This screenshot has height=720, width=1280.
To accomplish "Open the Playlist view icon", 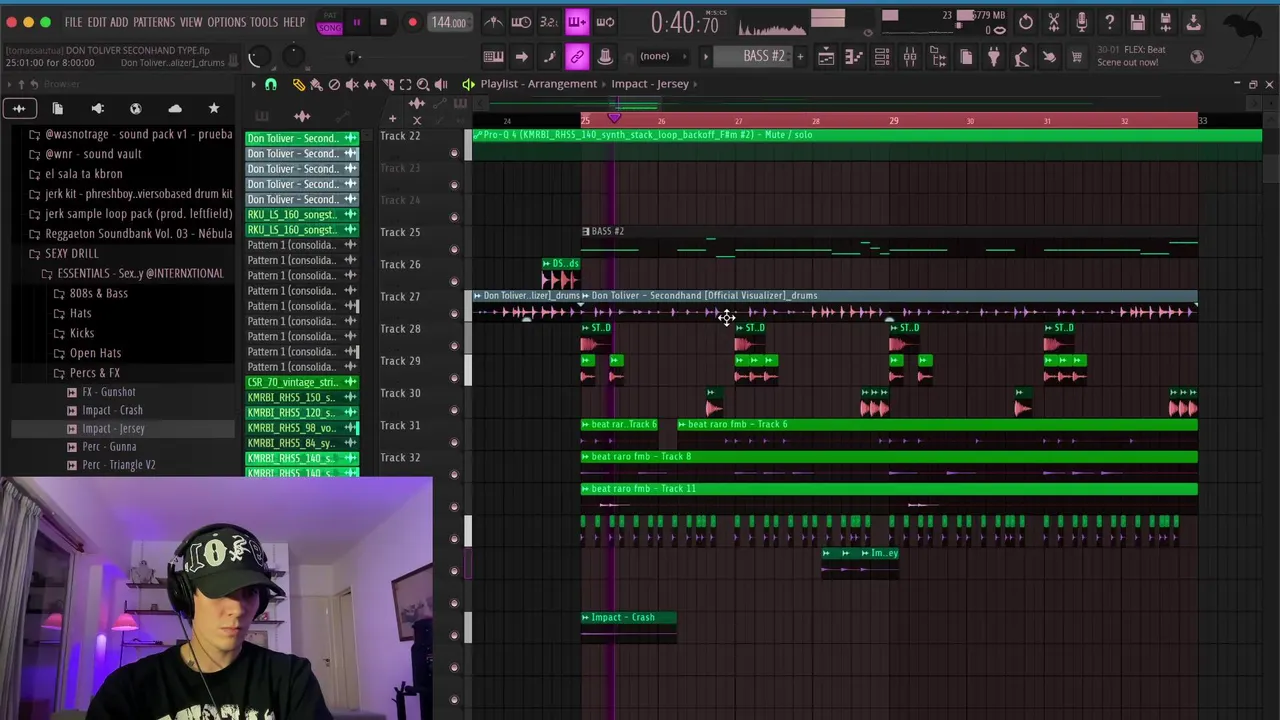I will tap(826, 57).
